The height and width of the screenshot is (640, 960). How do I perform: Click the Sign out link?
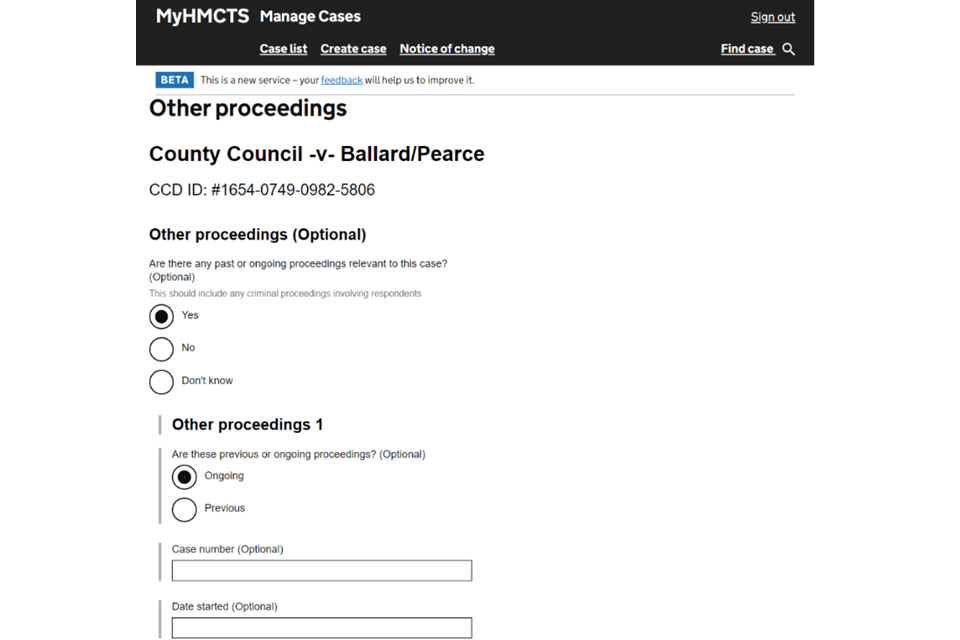pyautogui.click(x=772, y=17)
